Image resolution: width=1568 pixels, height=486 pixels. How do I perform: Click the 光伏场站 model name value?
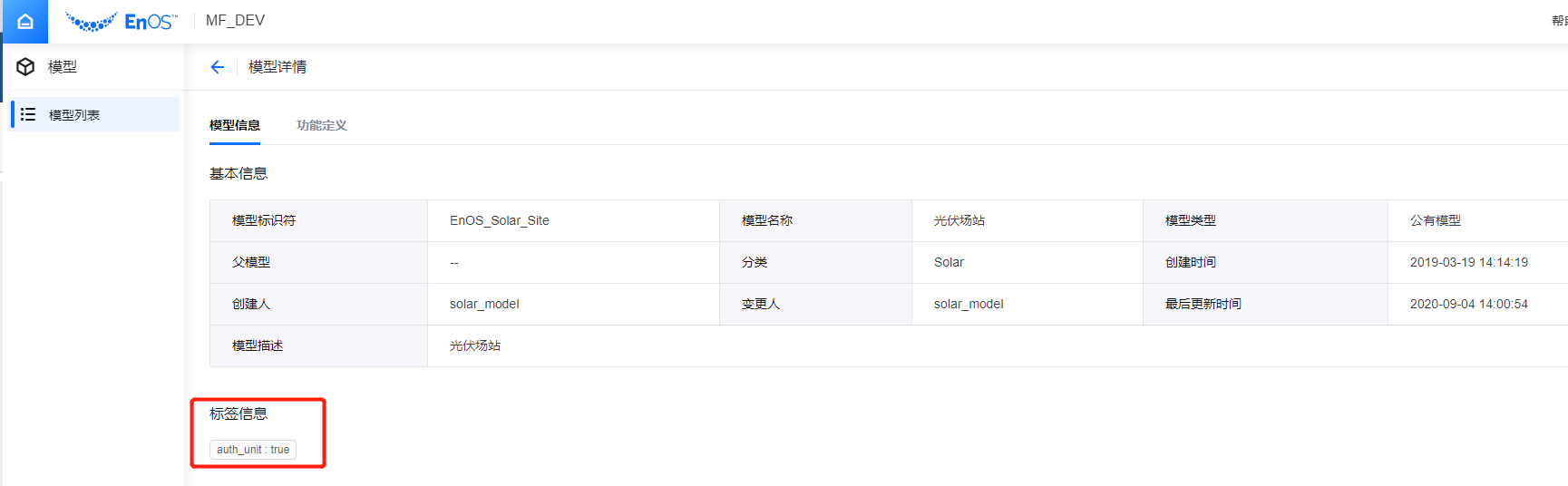click(x=959, y=220)
